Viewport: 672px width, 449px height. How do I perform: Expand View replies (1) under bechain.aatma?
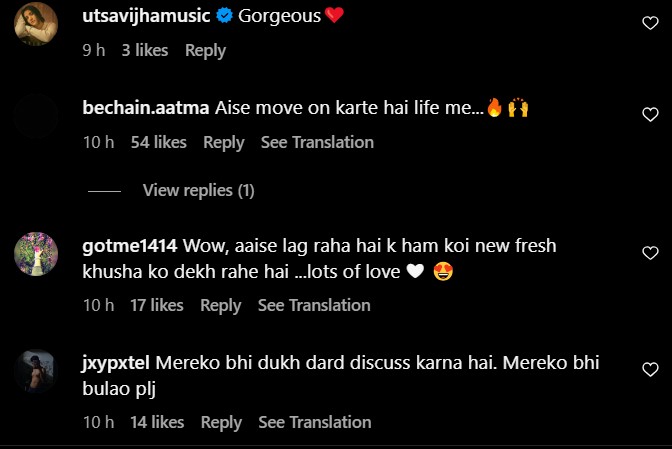198,190
